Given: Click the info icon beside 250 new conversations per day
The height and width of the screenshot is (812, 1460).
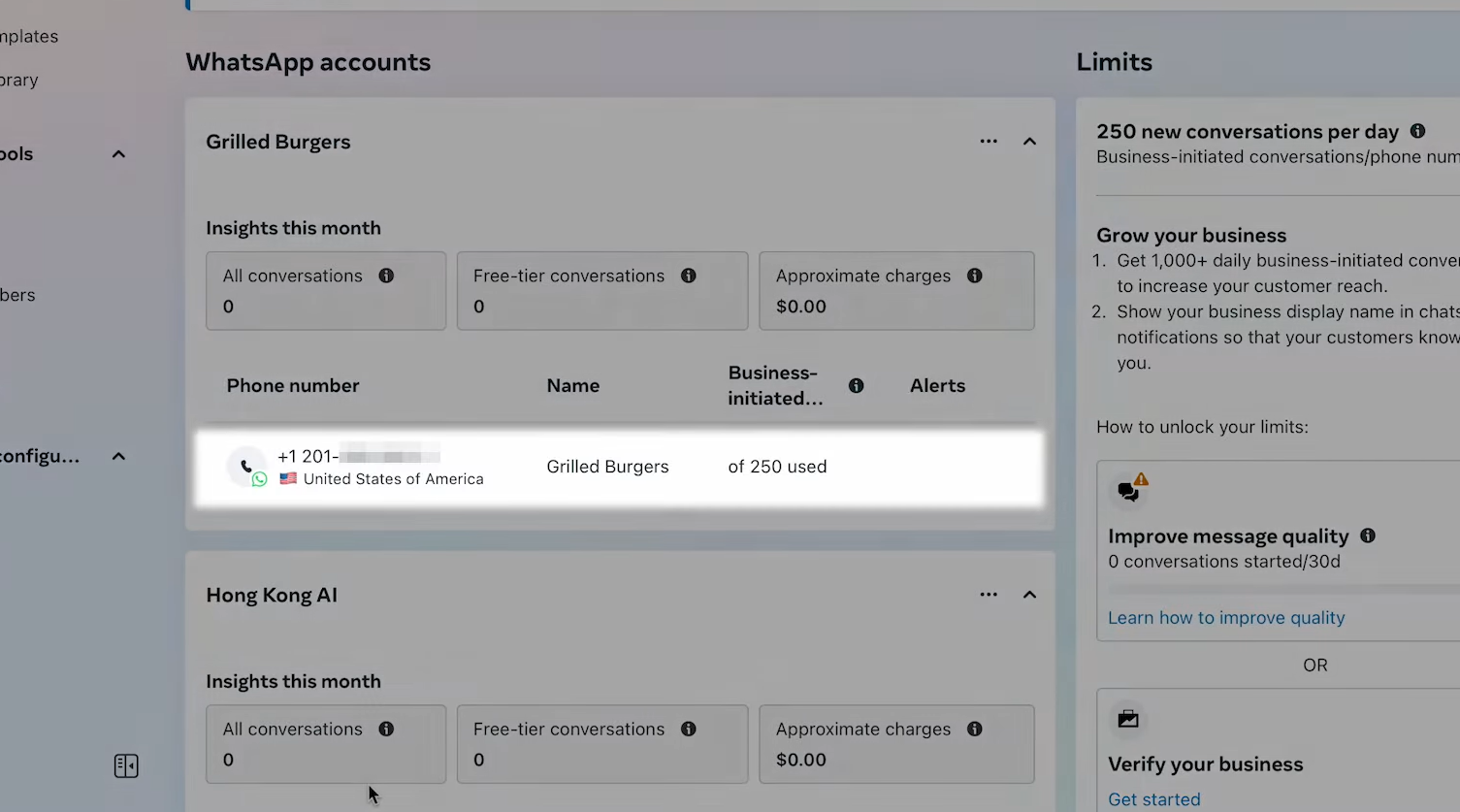Looking at the screenshot, I should click(1417, 131).
